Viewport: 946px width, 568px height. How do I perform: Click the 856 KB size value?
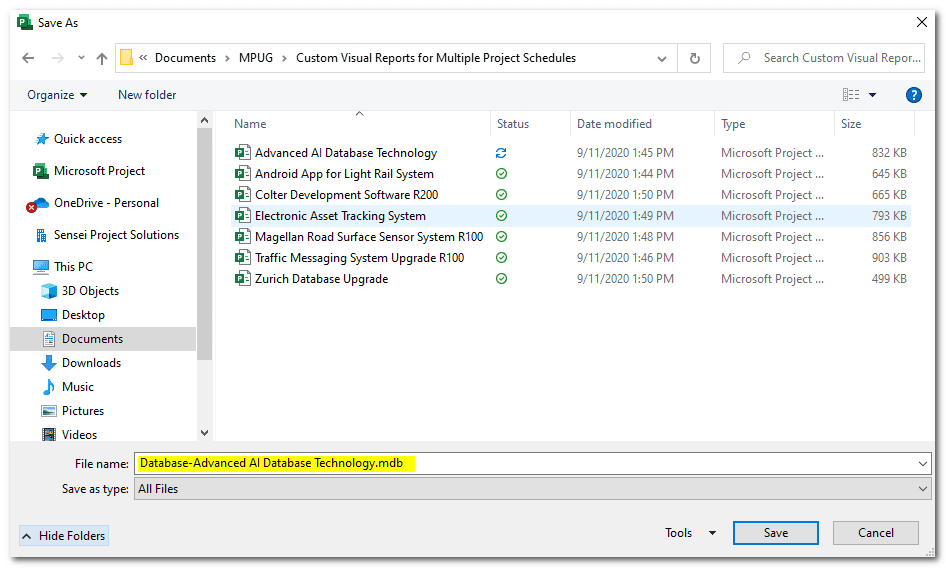click(x=889, y=237)
